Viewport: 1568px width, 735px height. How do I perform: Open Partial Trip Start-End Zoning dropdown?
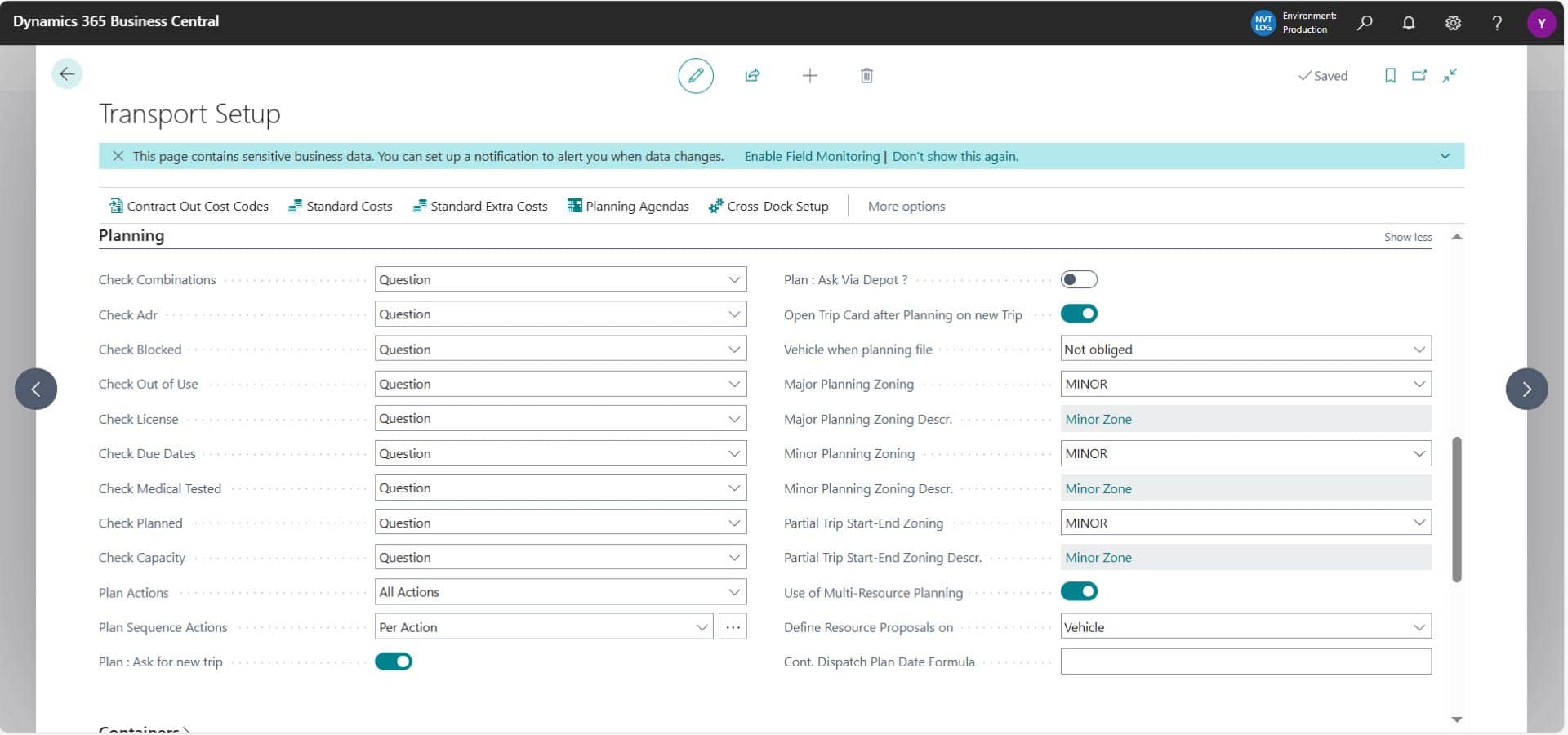pyautogui.click(x=1245, y=523)
